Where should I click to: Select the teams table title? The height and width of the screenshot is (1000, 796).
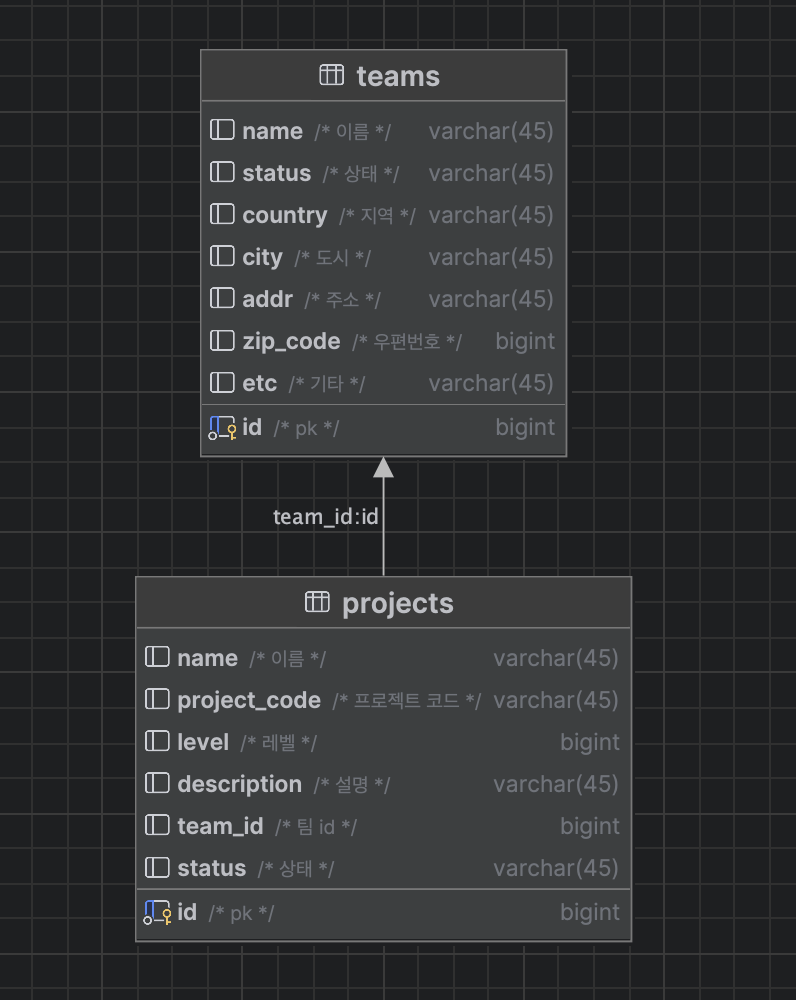click(x=398, y=77)
